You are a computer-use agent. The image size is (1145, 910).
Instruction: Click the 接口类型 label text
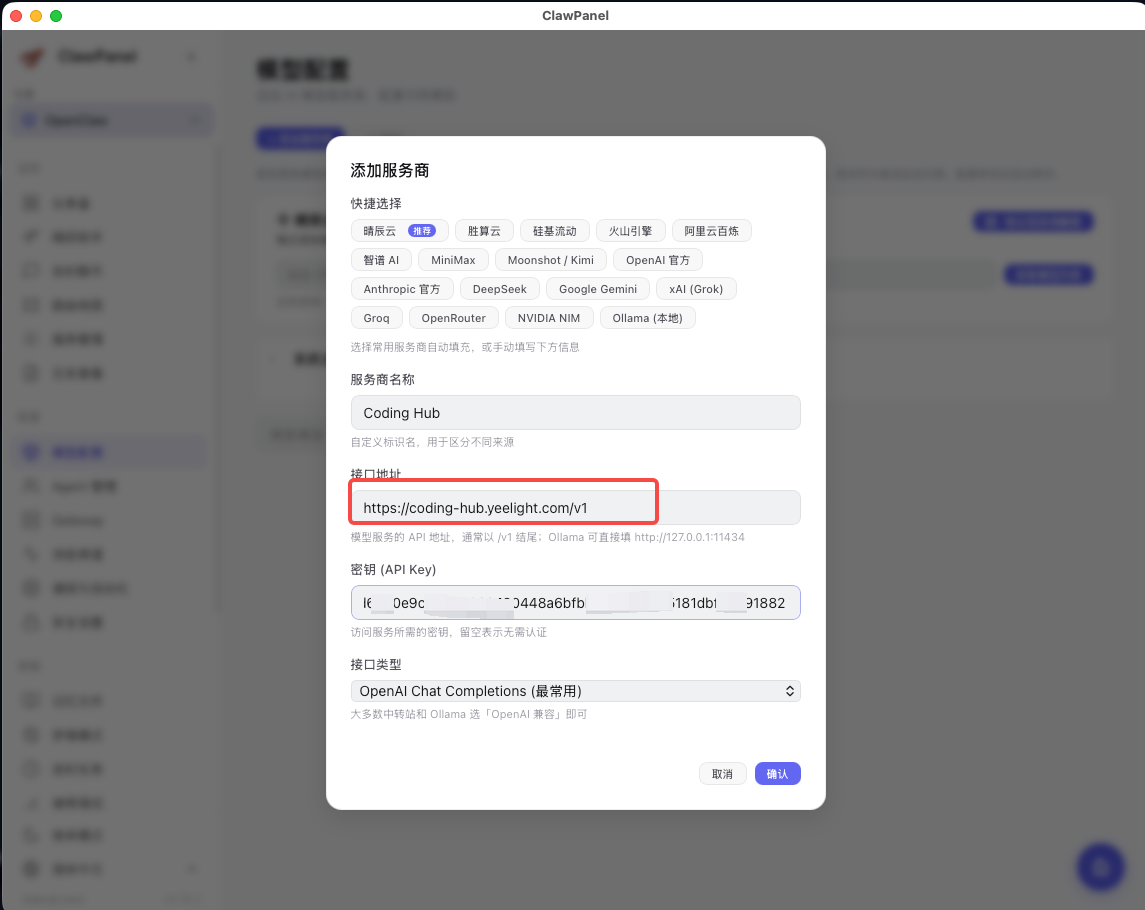pyautogui.click(x=376, y=665)
